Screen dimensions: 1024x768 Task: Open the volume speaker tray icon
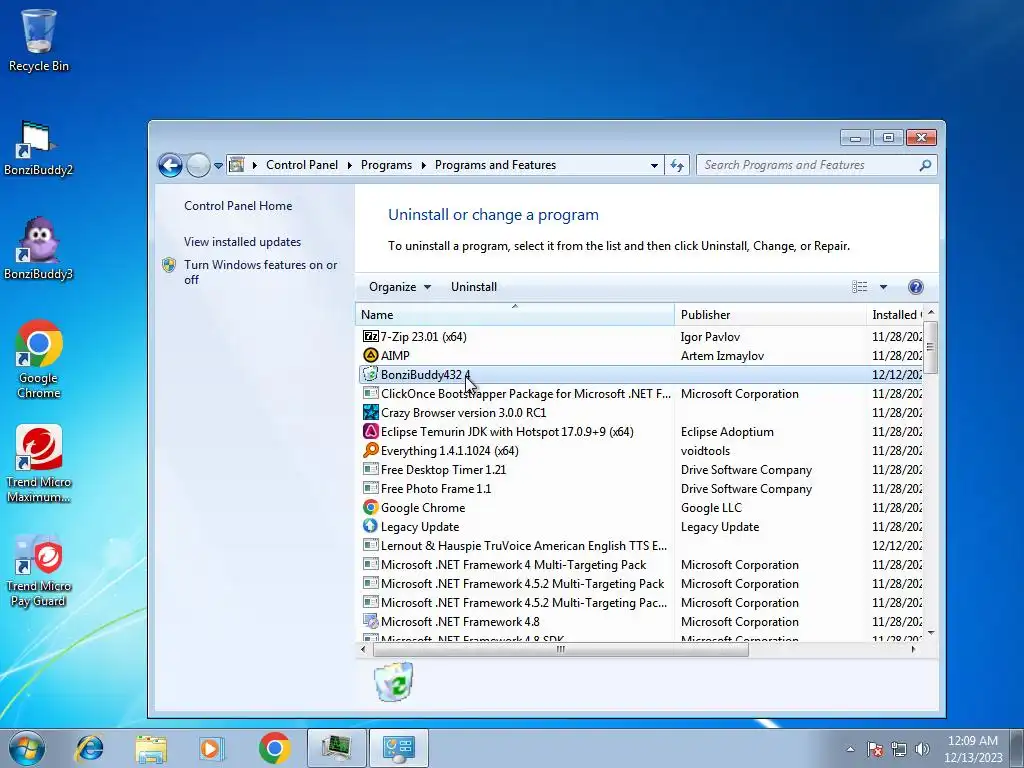[x=923, y=749]
